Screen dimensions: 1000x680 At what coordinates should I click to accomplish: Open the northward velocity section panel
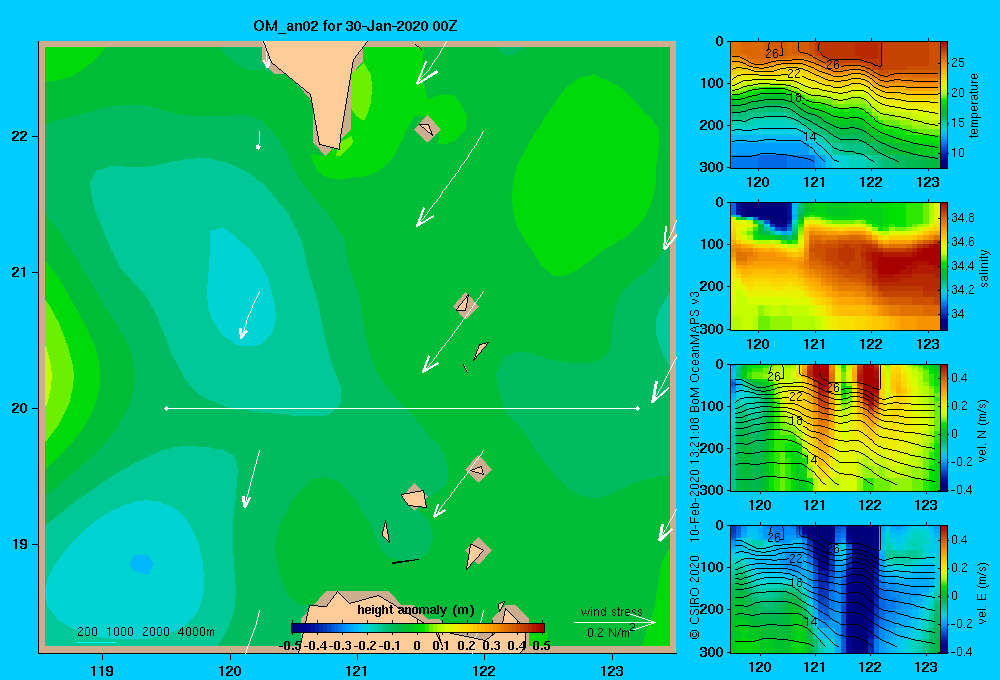point(835,427)
